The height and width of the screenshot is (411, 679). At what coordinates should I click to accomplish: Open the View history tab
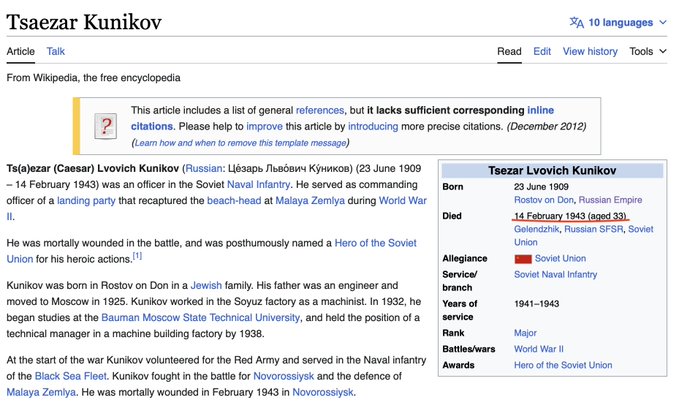590,51
